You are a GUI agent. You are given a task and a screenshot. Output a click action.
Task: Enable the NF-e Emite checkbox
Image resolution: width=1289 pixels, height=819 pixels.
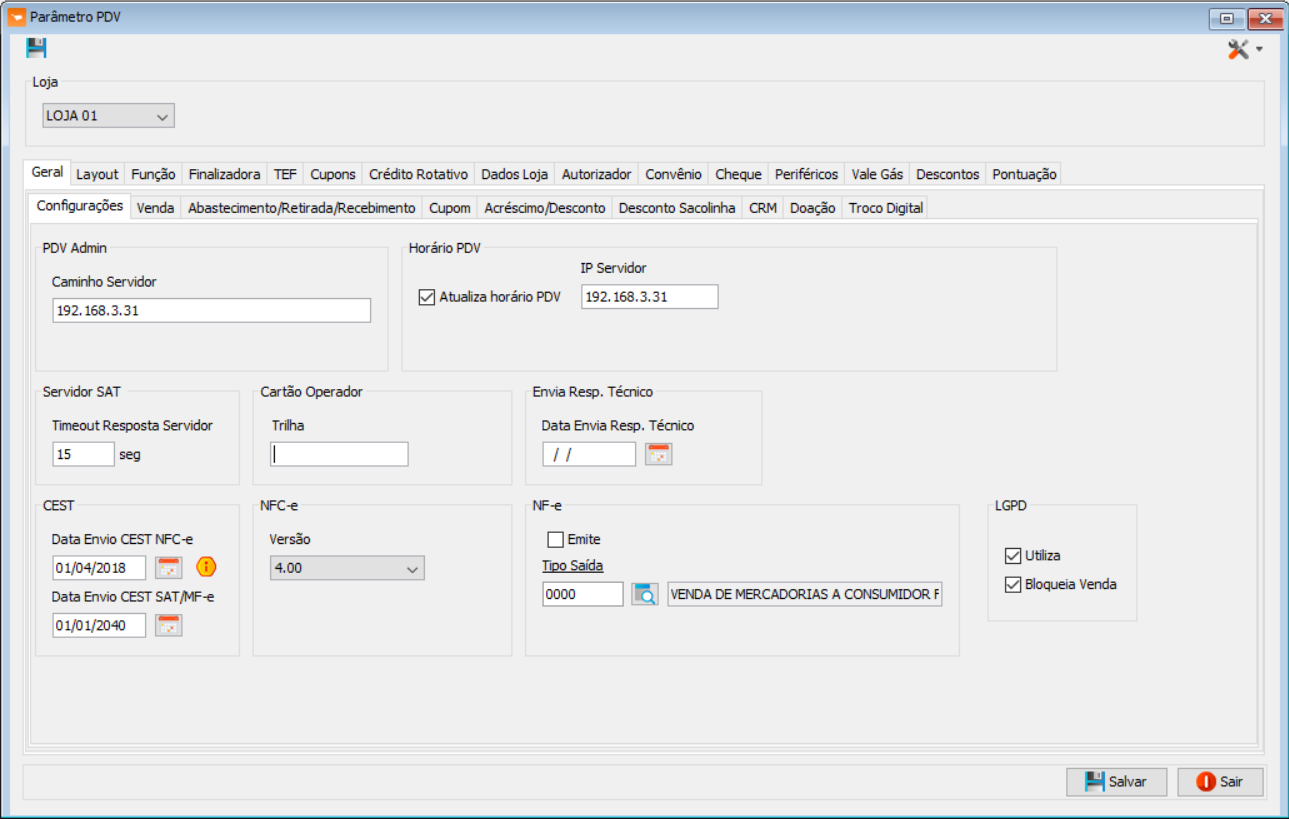click(556, 539)
